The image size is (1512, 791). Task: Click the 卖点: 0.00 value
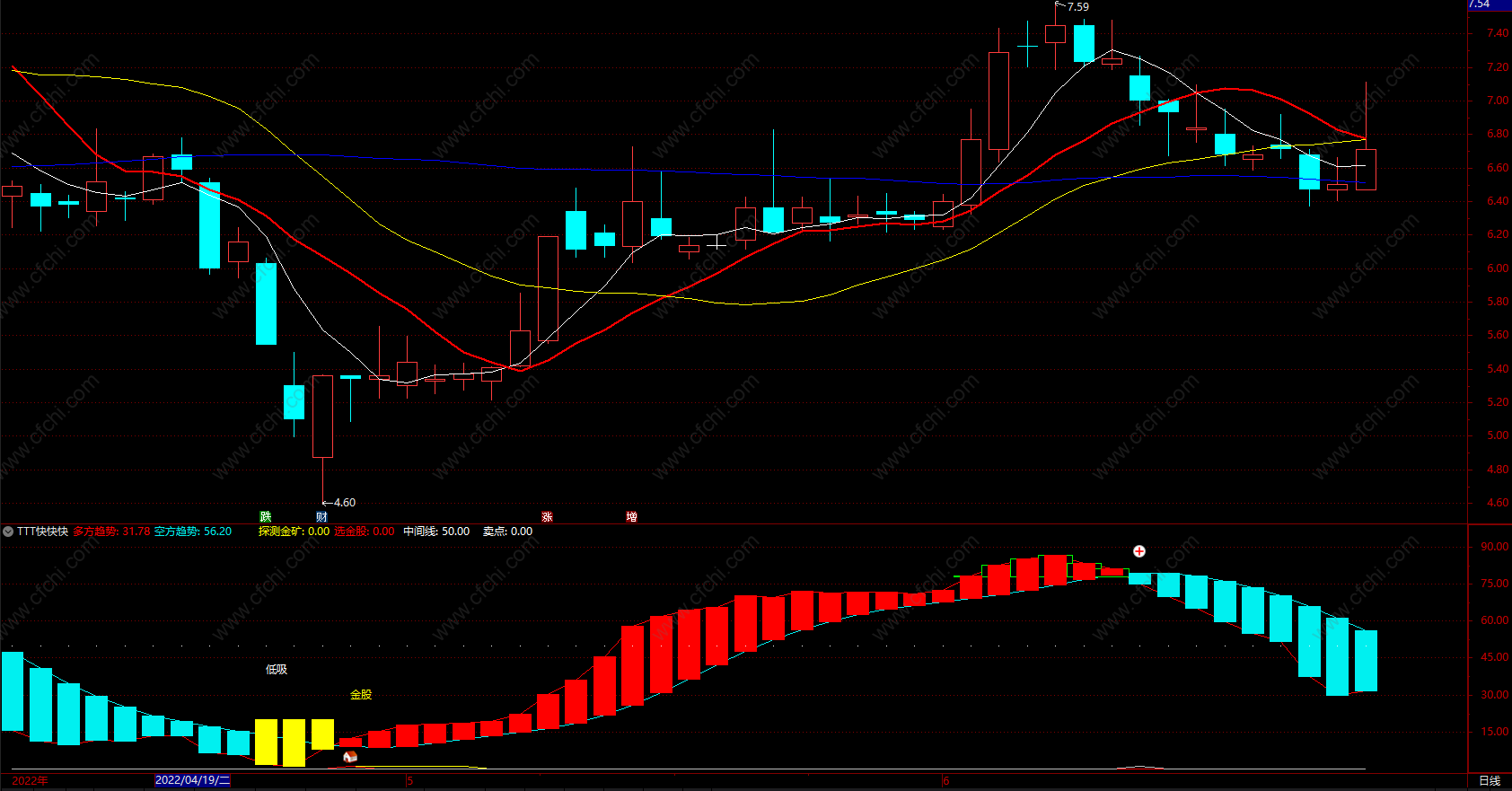tap(507, 532)
